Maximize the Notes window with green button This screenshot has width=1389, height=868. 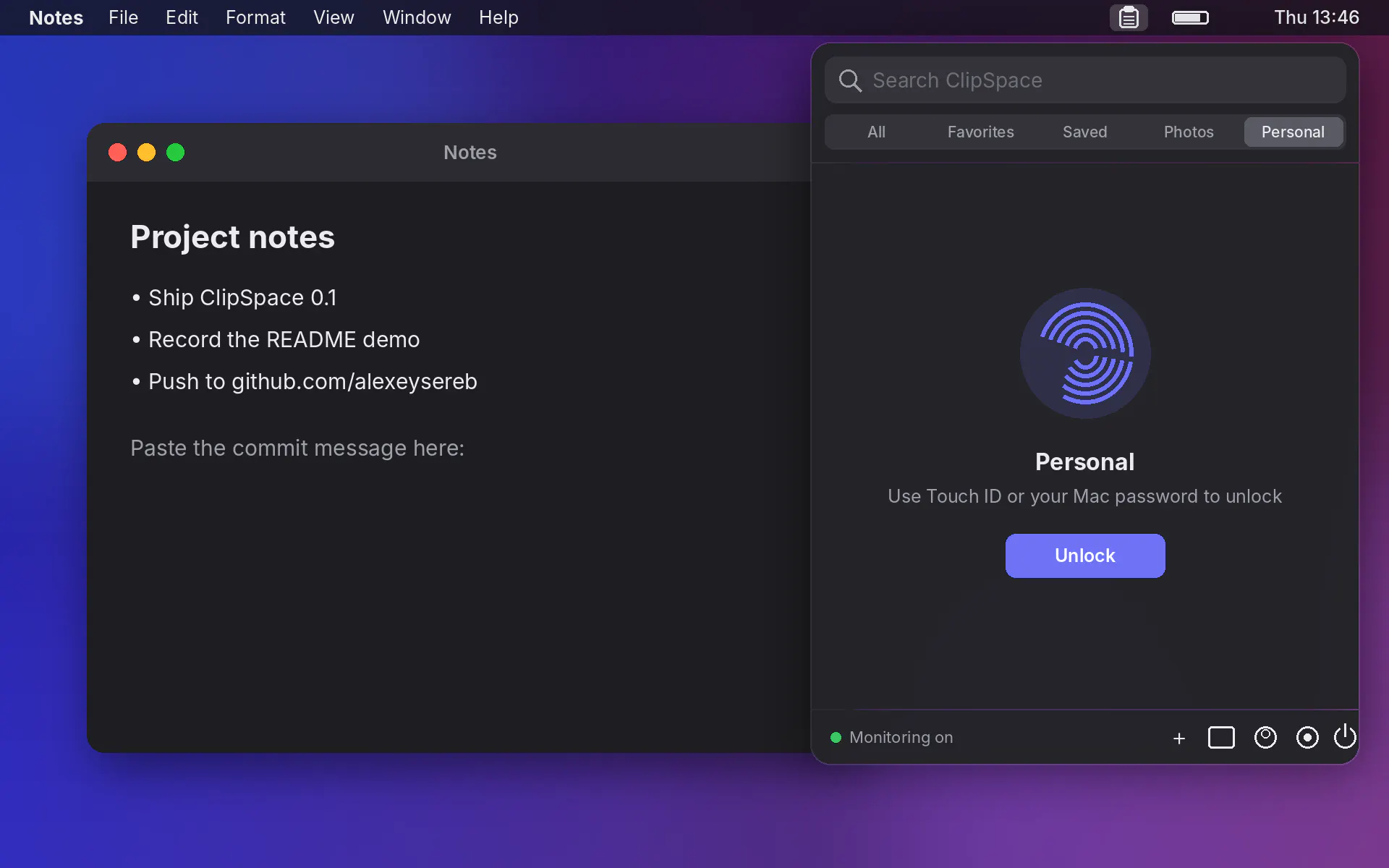coord(175,153)
